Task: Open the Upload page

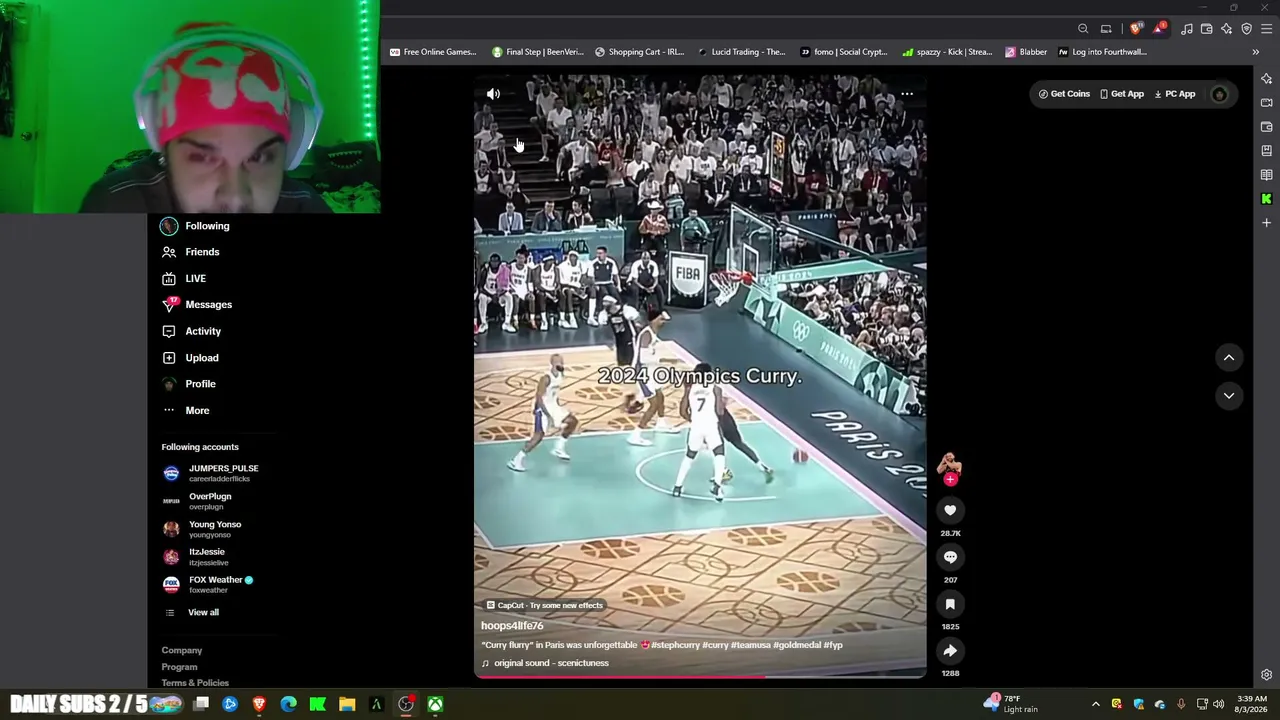Action: (x=190, y=358)
